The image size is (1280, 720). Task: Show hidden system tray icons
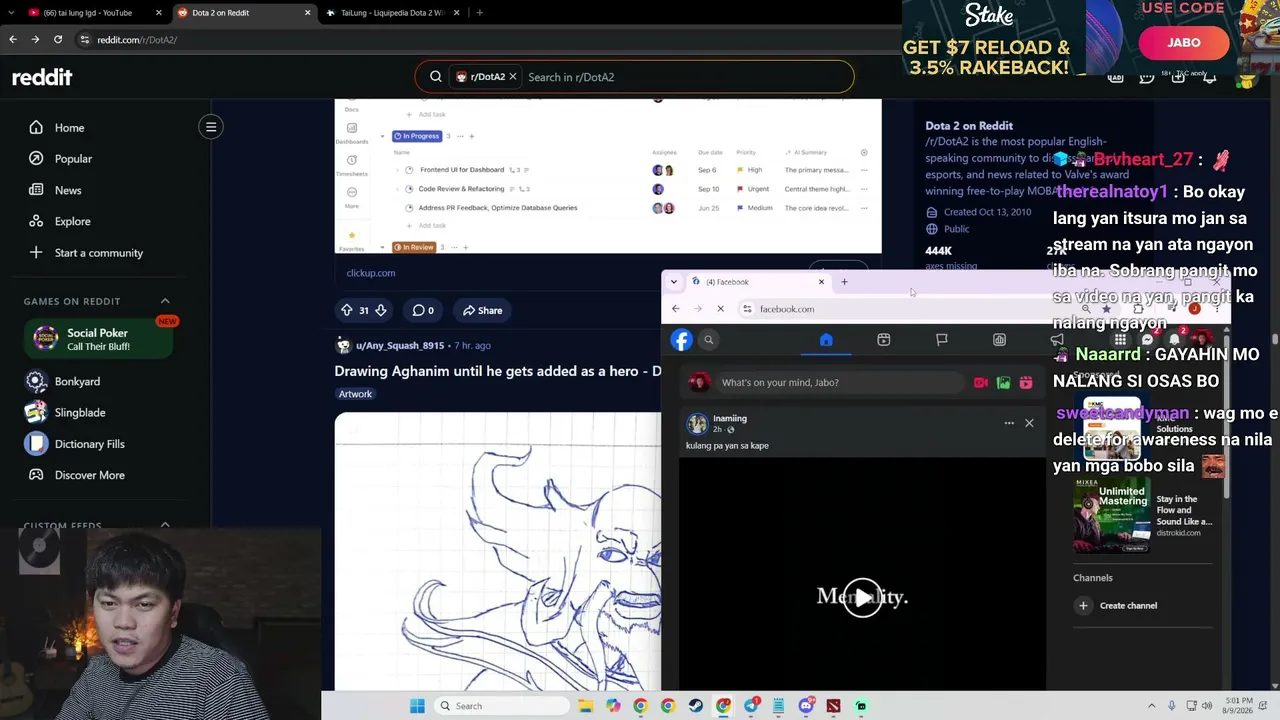1150,706
